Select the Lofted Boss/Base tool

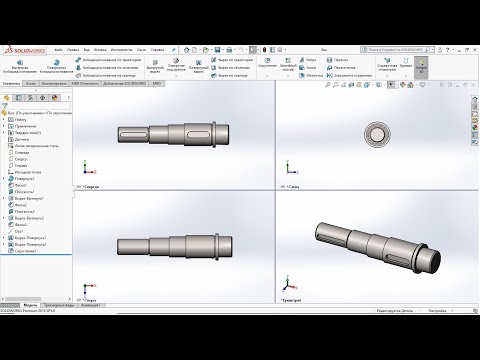click(x=107, y=68)
